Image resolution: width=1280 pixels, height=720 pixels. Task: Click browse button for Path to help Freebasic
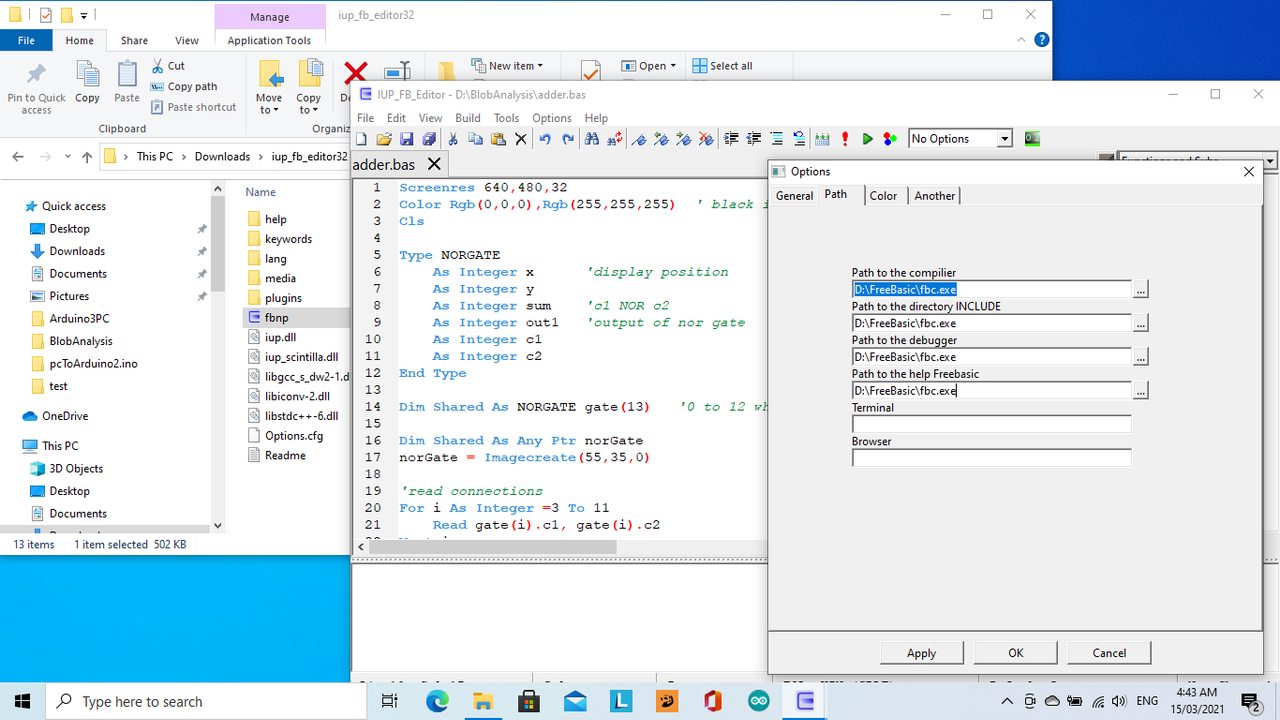click(x=1141, y=390)
